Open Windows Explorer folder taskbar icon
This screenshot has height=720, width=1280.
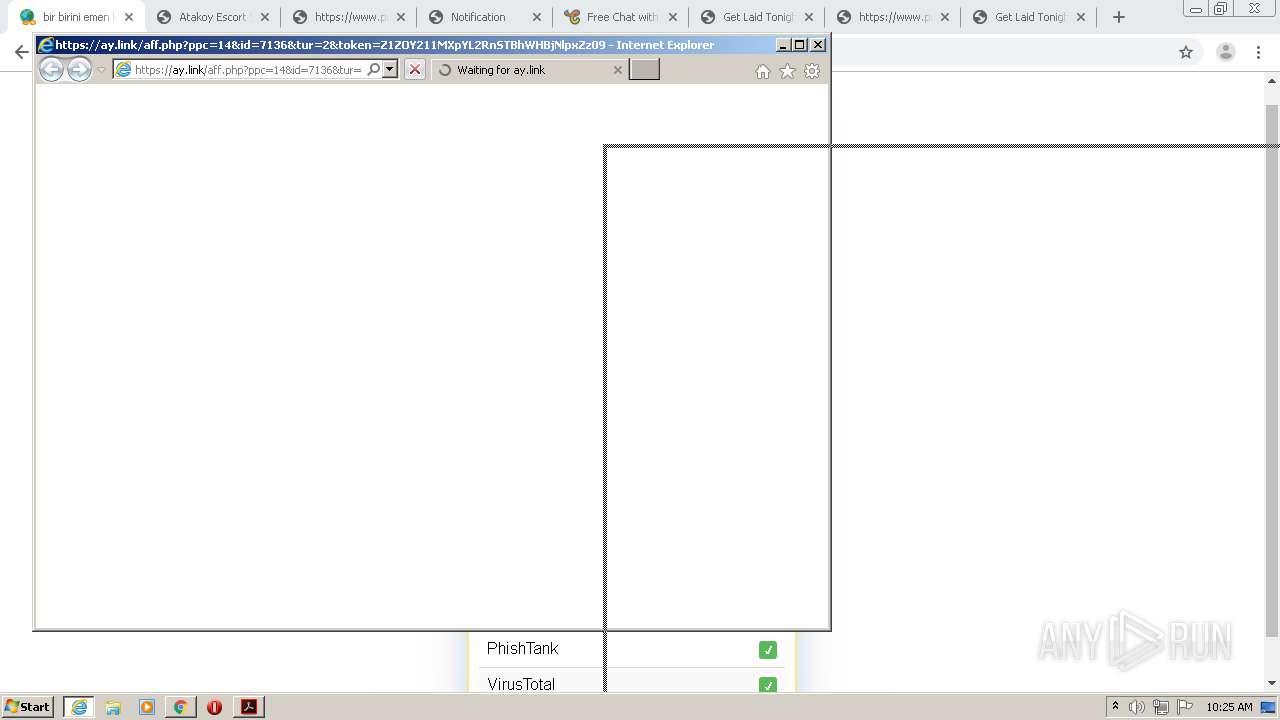click(113, 707)
